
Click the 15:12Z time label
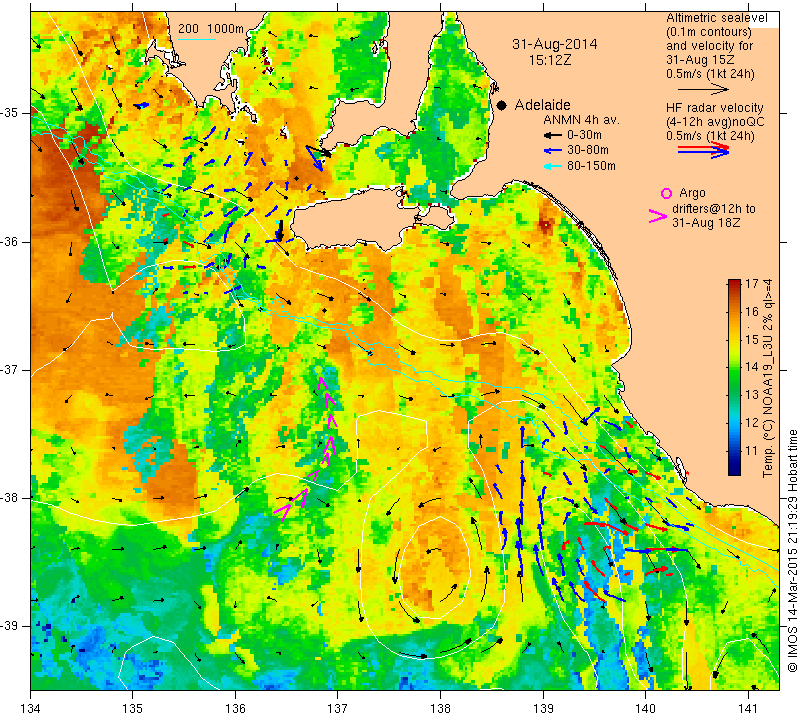tap(549, 60)
